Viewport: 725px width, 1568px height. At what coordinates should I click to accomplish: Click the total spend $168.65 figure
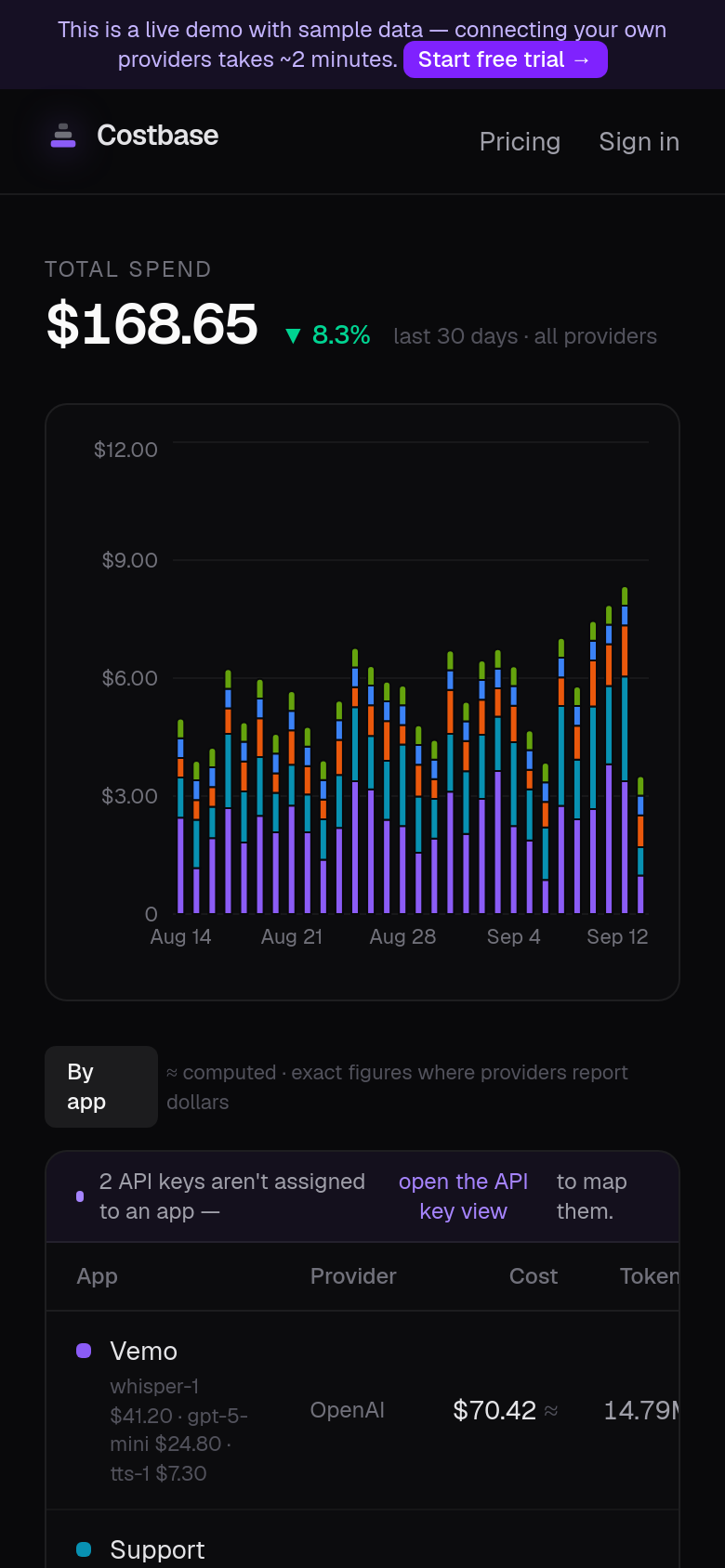coord(152,324)
